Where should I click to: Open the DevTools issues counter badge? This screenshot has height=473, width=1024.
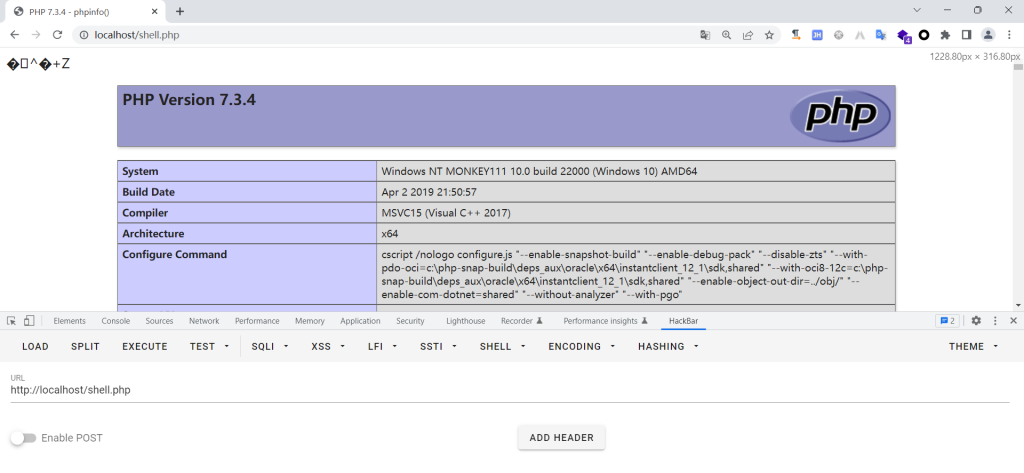946,321
